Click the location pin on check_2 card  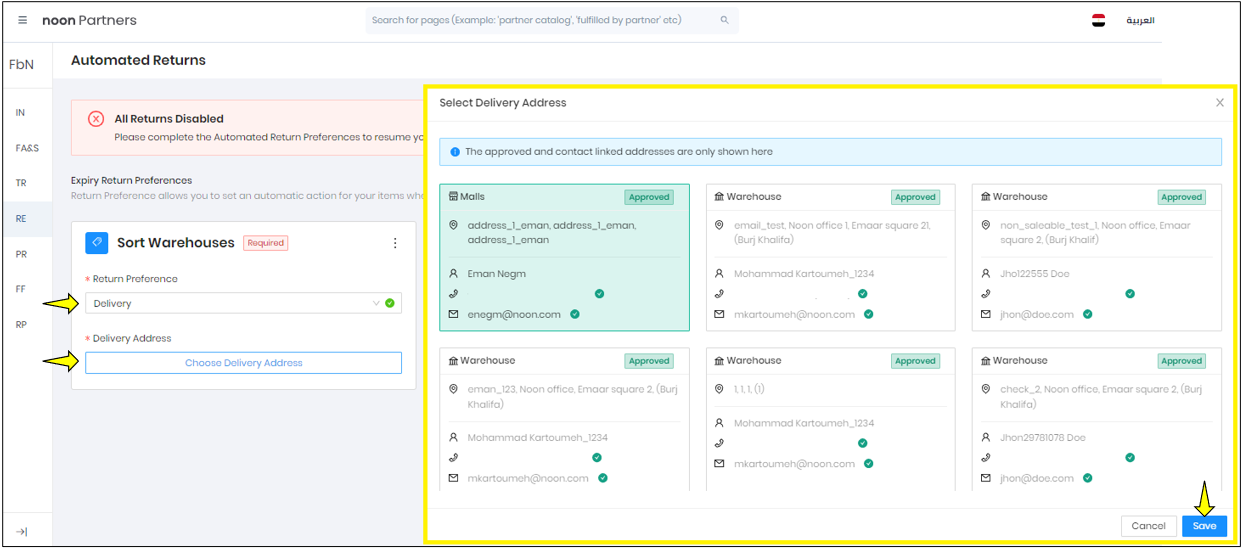pyautogui.click(x=985, y=390)
